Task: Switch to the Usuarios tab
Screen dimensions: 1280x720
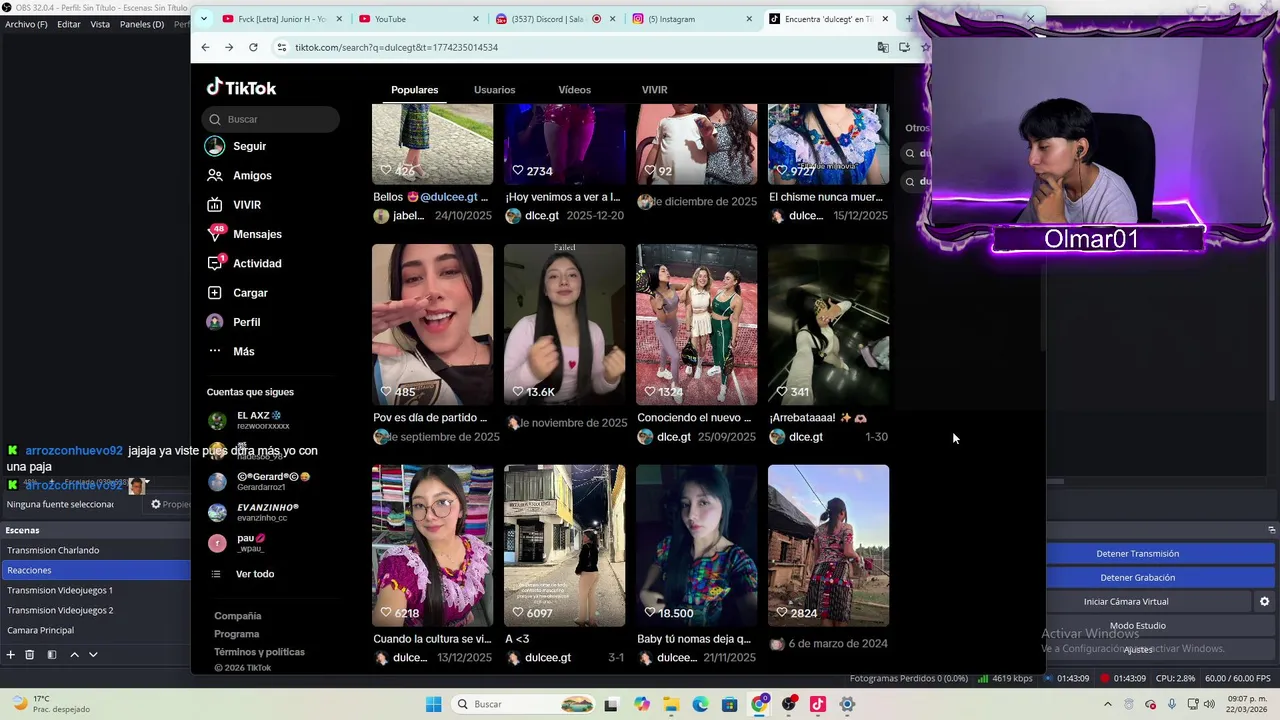Action: [x=494, y=90]
